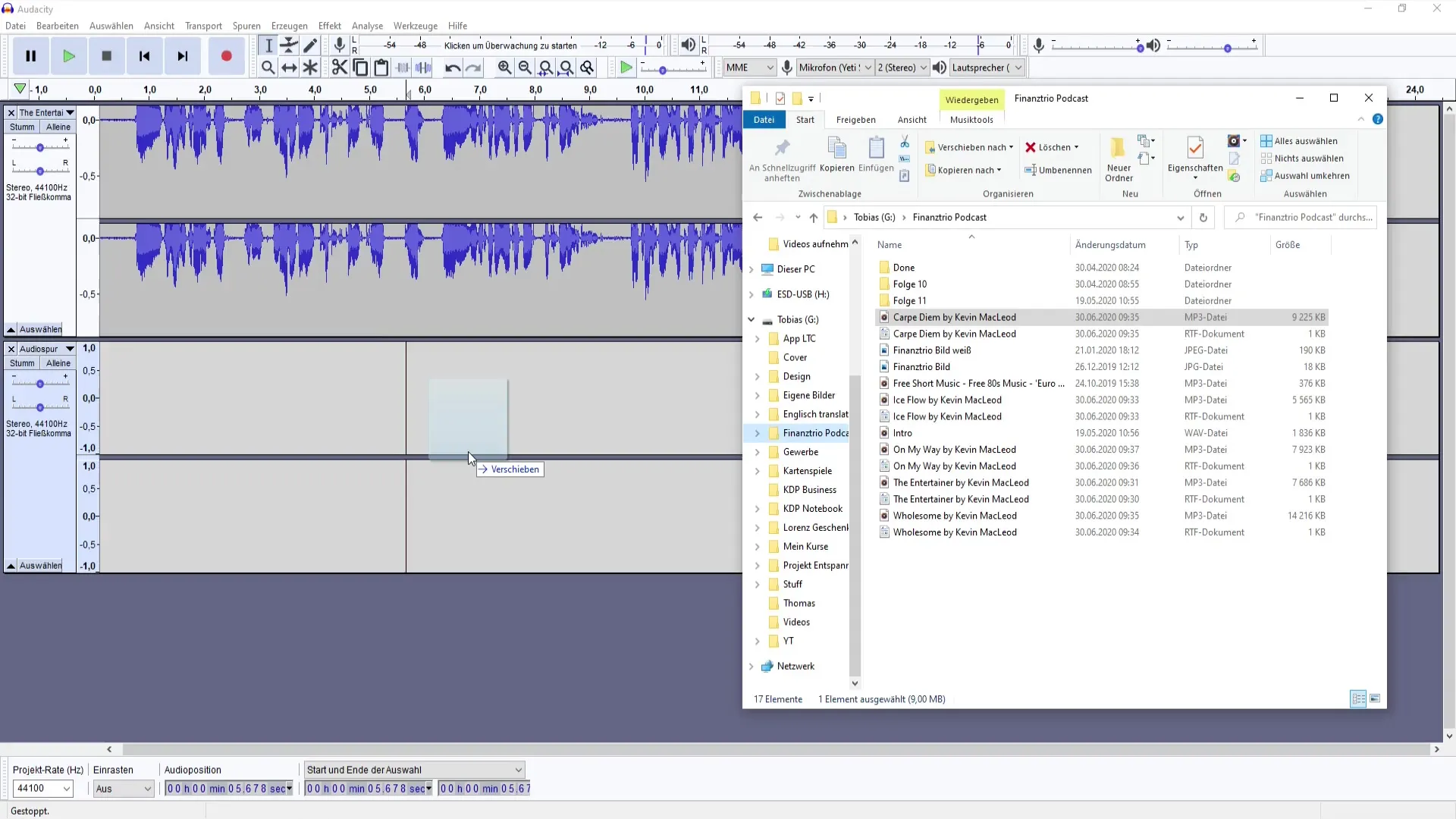Select the Zoom magnifier tool
The width and height of the screenshot is (1456, 819).
tap(268, 67)
